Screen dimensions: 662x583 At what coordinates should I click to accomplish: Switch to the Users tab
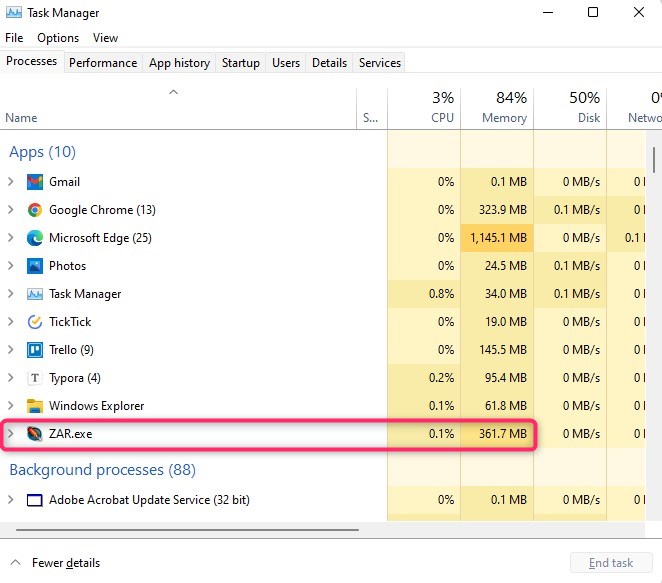point(286,63)
